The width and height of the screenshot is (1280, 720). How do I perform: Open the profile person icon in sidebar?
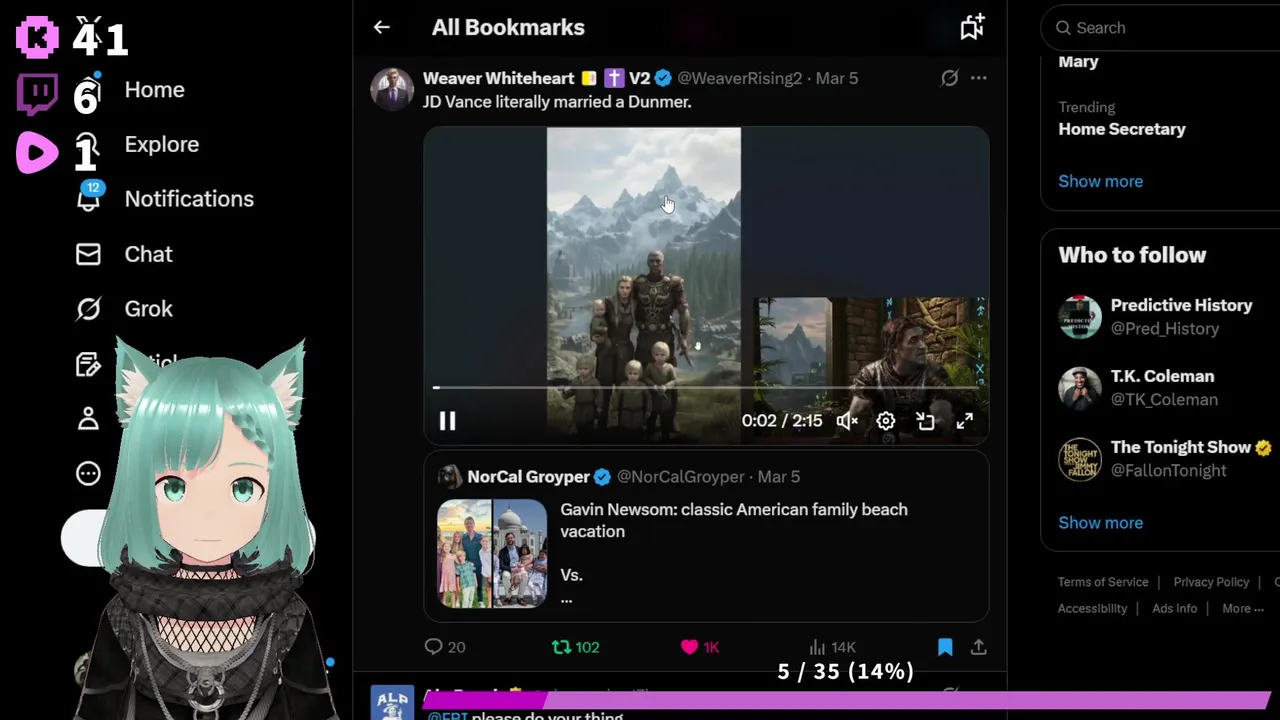88,418
